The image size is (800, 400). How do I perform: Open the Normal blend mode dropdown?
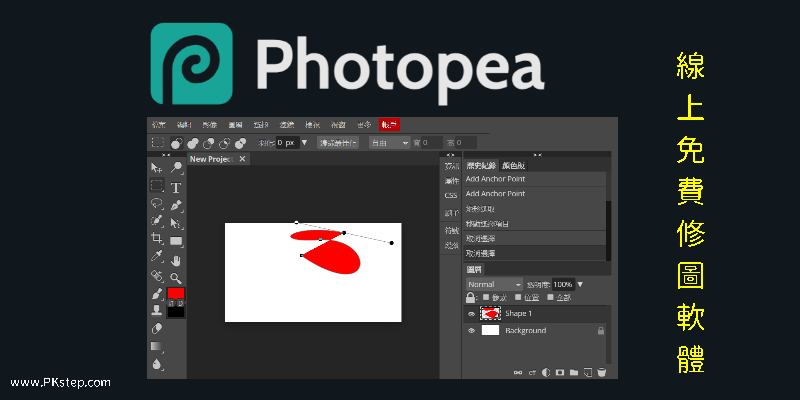point(494,284)
